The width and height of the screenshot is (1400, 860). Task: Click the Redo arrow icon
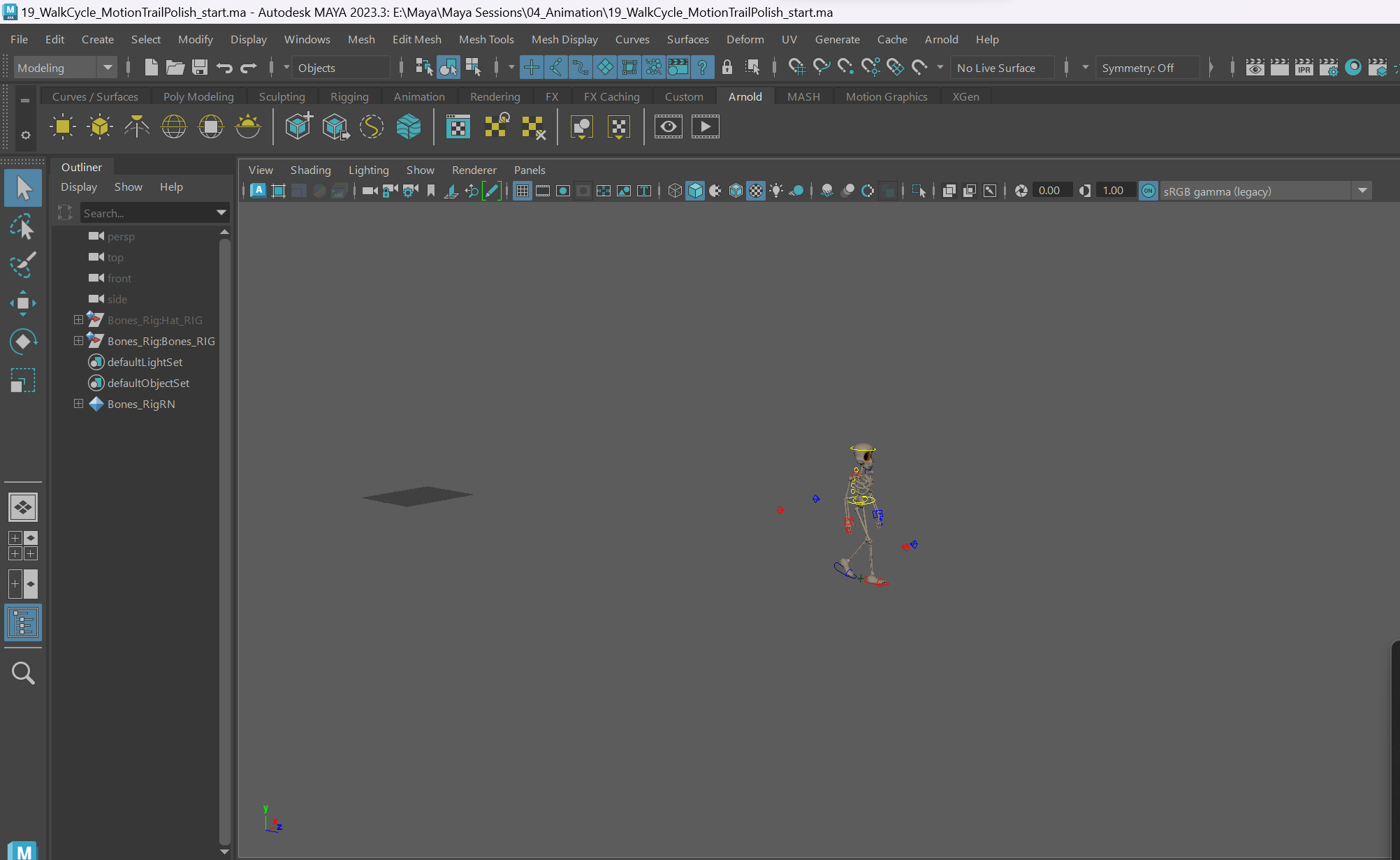[249, 68]
